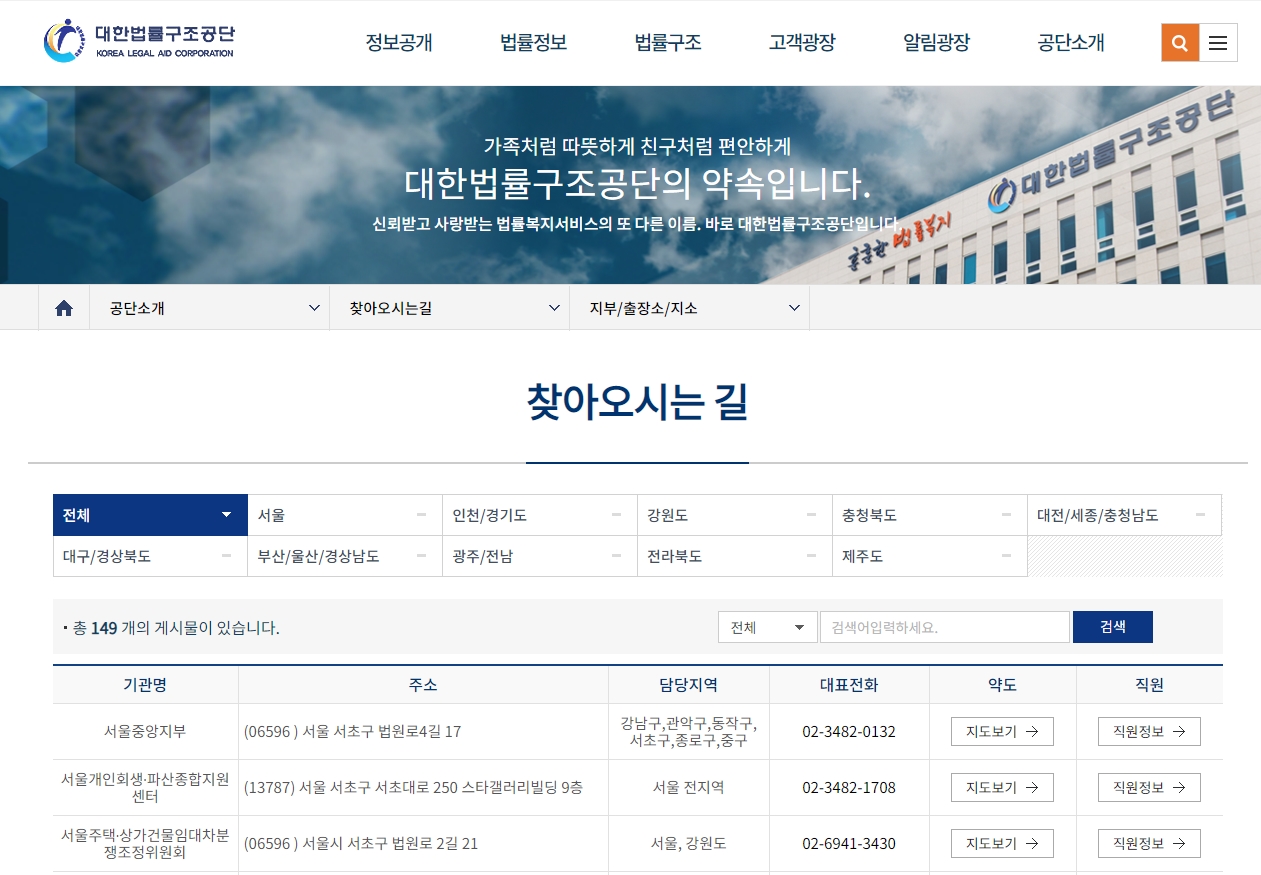Select the 인천/경기도 region tab
This screenshot has width=1261, height=875.
540,515
